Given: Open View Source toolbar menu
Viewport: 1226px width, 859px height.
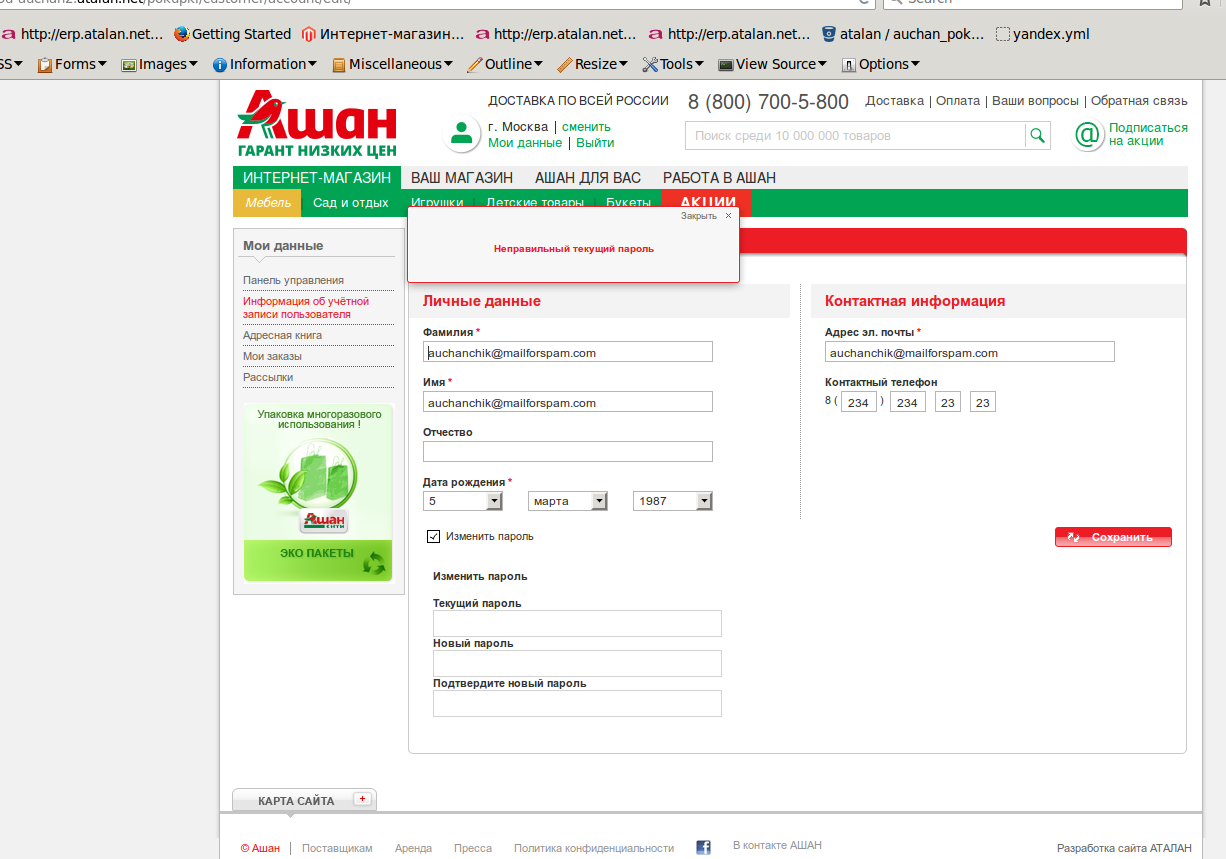Looking at the screenshot, I should tap(773, 64).
